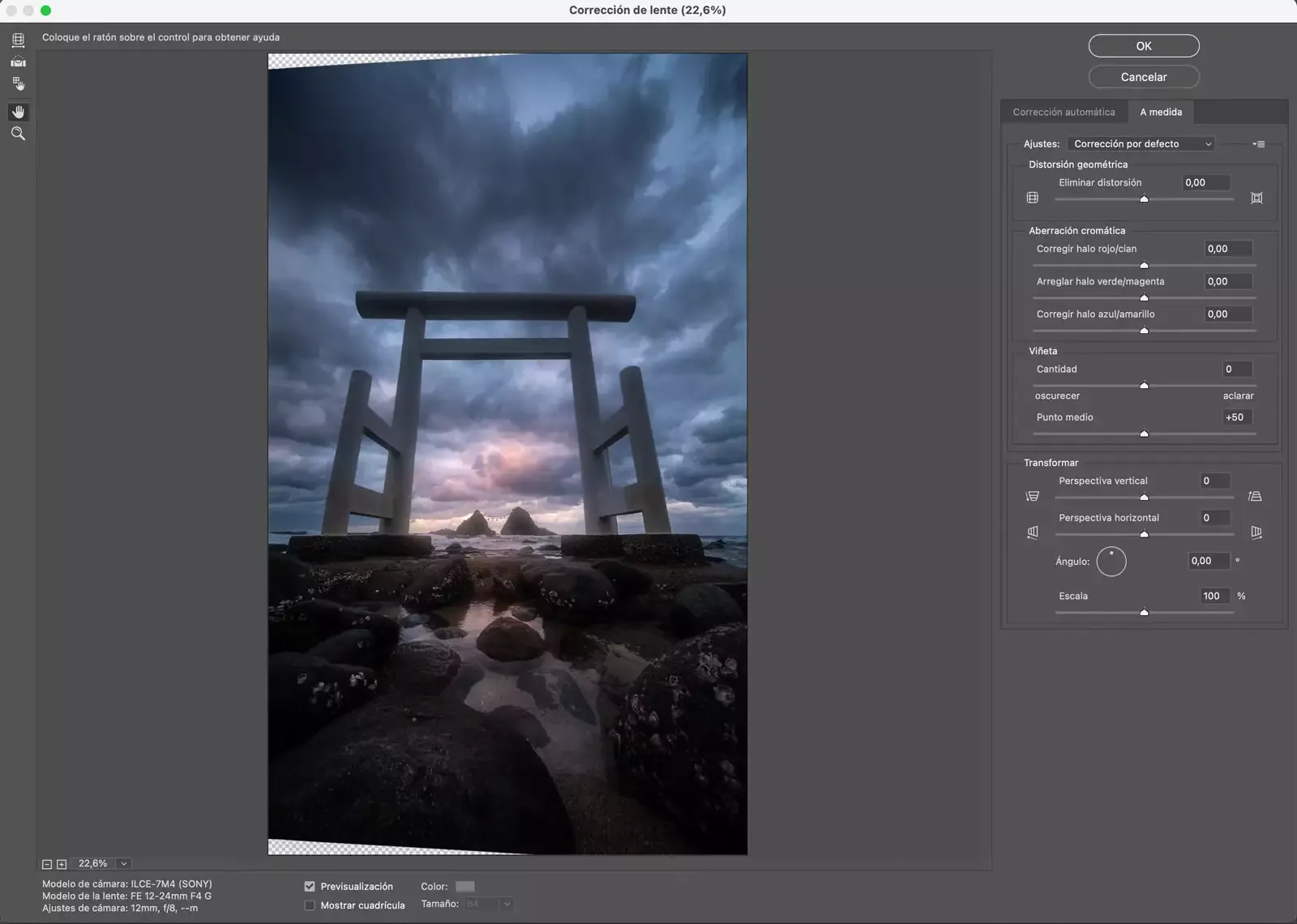This screenshot has height=924, width=1297.
Task: Select the Move Grid tool
Action: click(18, 84)
